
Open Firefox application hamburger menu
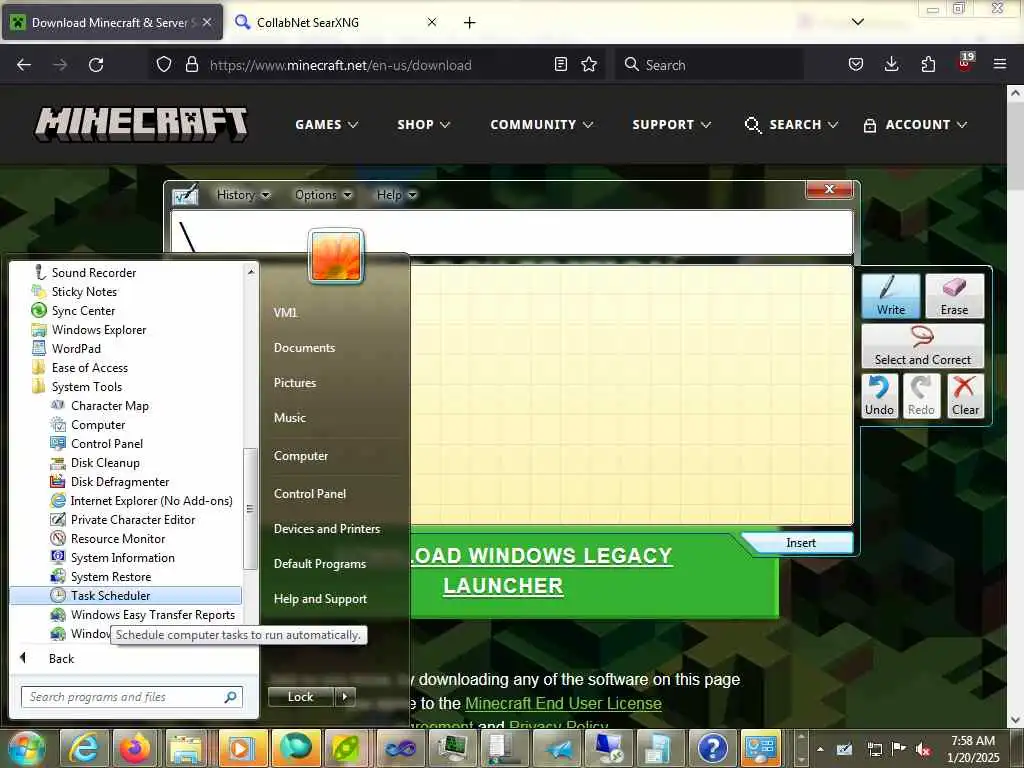(x=999, y=64)
